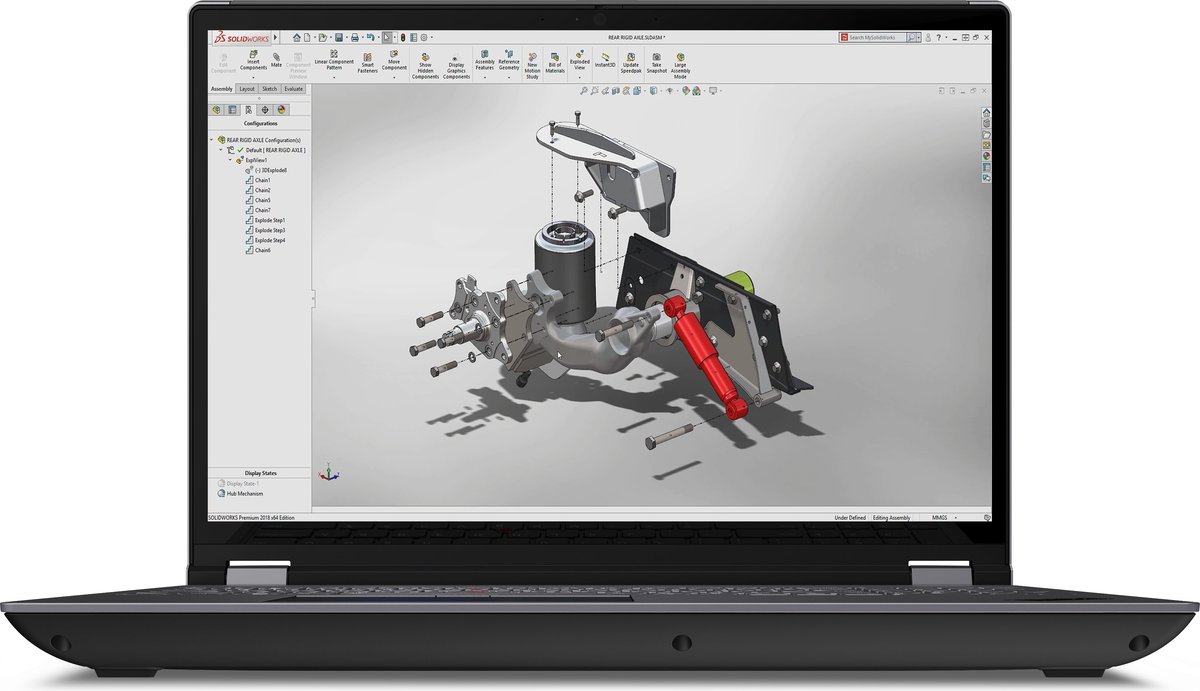
Task: Click the Appearances icon in right task pane
Action: tap(986, 156)
